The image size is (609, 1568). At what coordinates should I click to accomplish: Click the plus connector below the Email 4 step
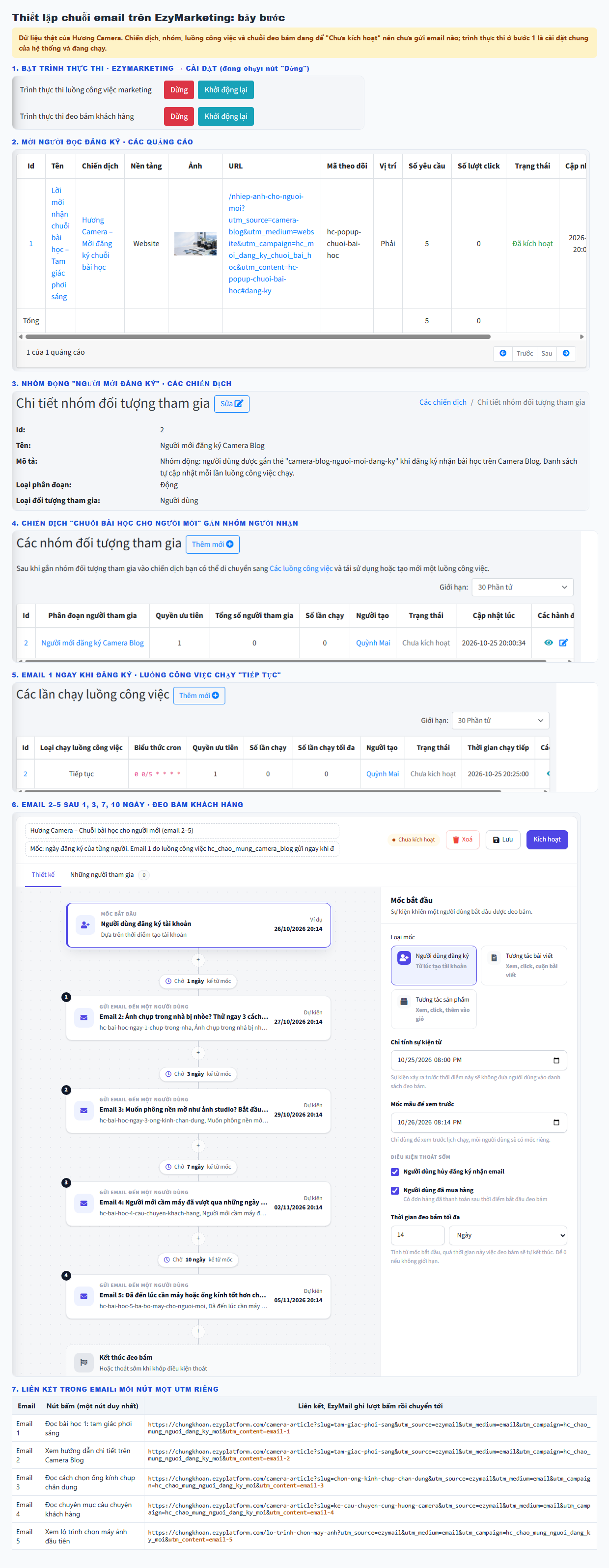click(x=198, y=1238)
